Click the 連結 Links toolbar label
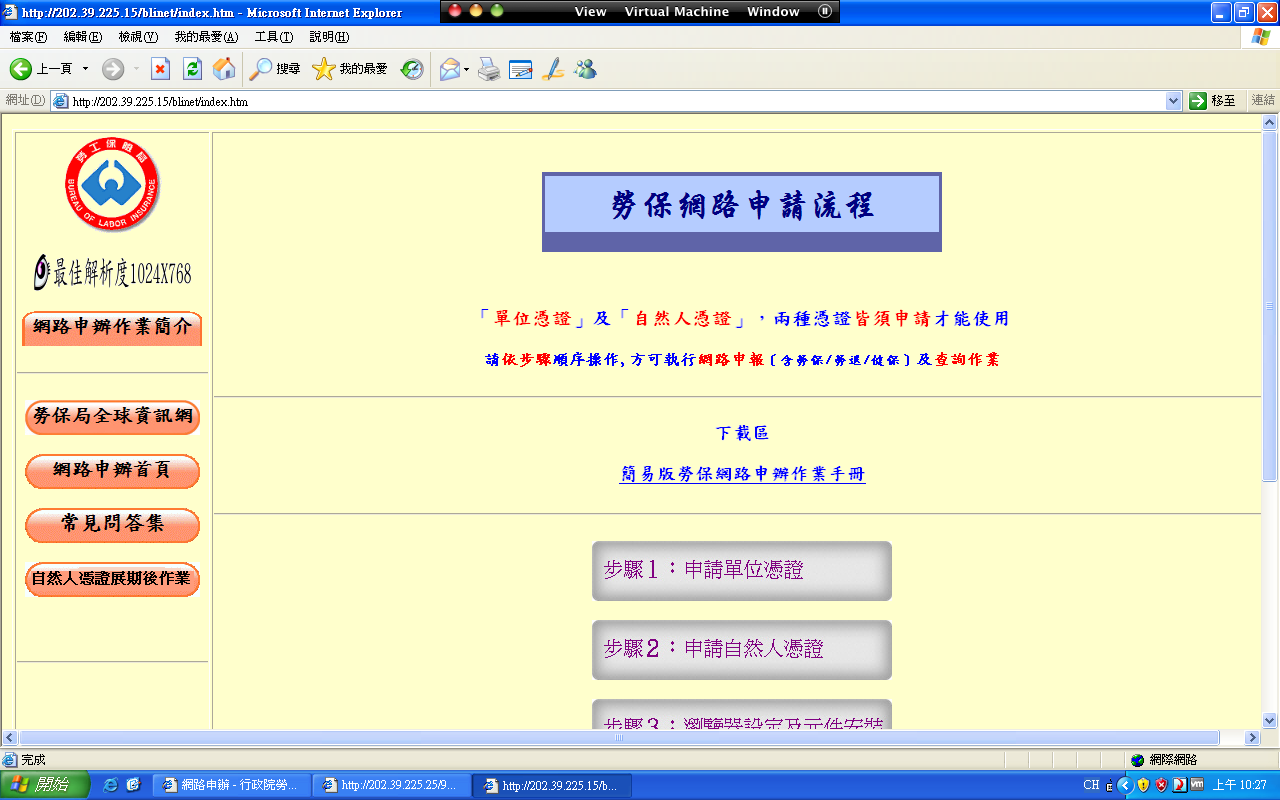This screenshot has height=800, width=1280. tap(1263, 100)
